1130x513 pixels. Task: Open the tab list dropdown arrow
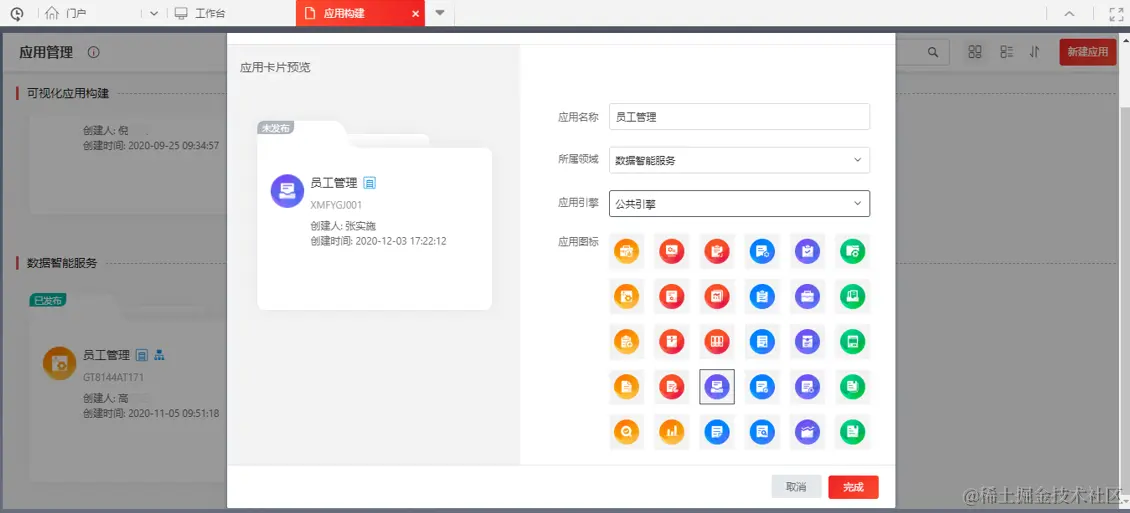(x=440, y=13)
